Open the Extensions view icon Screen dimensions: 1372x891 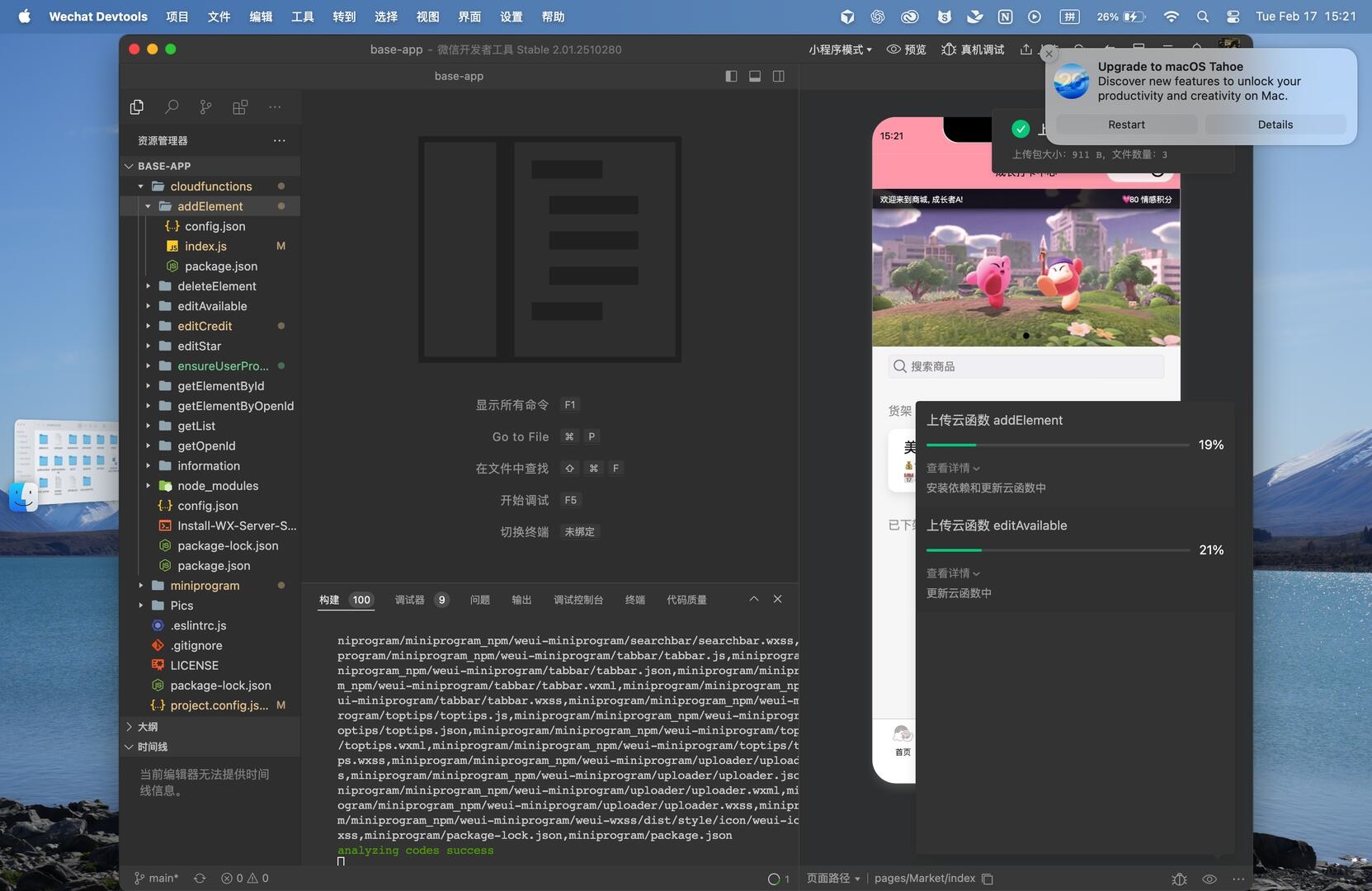click(240, 107)
